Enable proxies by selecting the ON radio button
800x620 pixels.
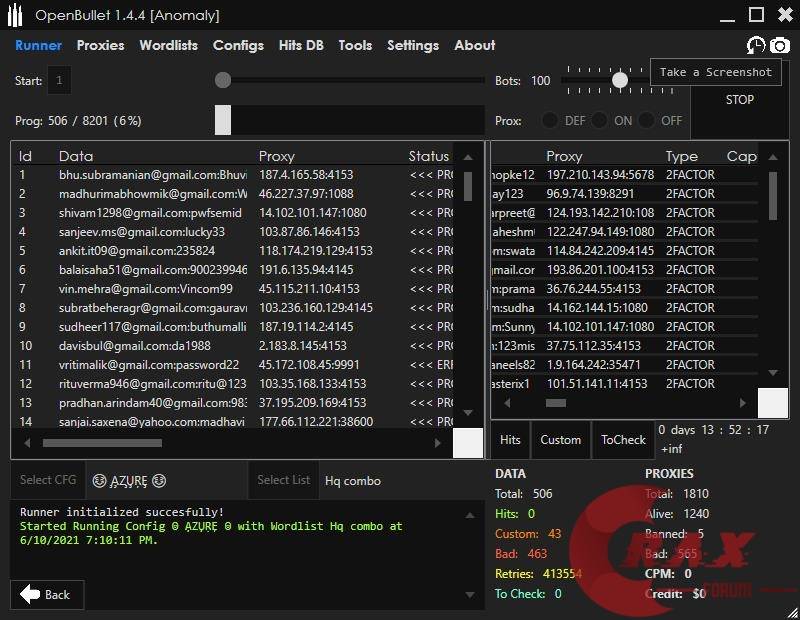[x=601, y=119]
